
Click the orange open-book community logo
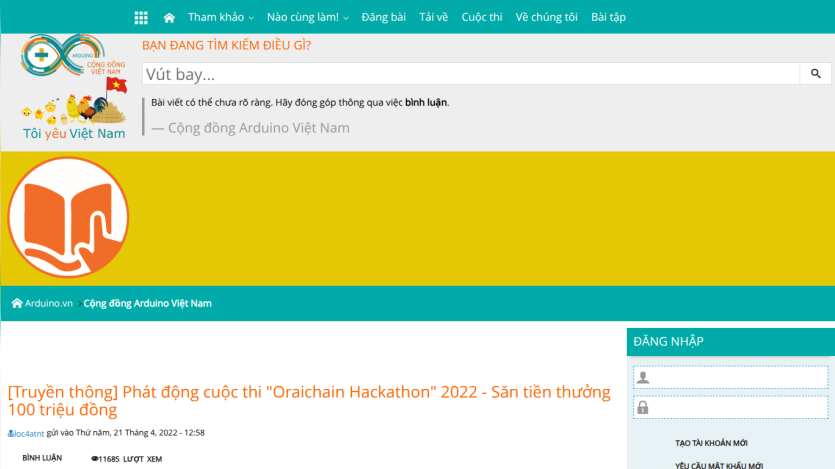coord(68,217)
